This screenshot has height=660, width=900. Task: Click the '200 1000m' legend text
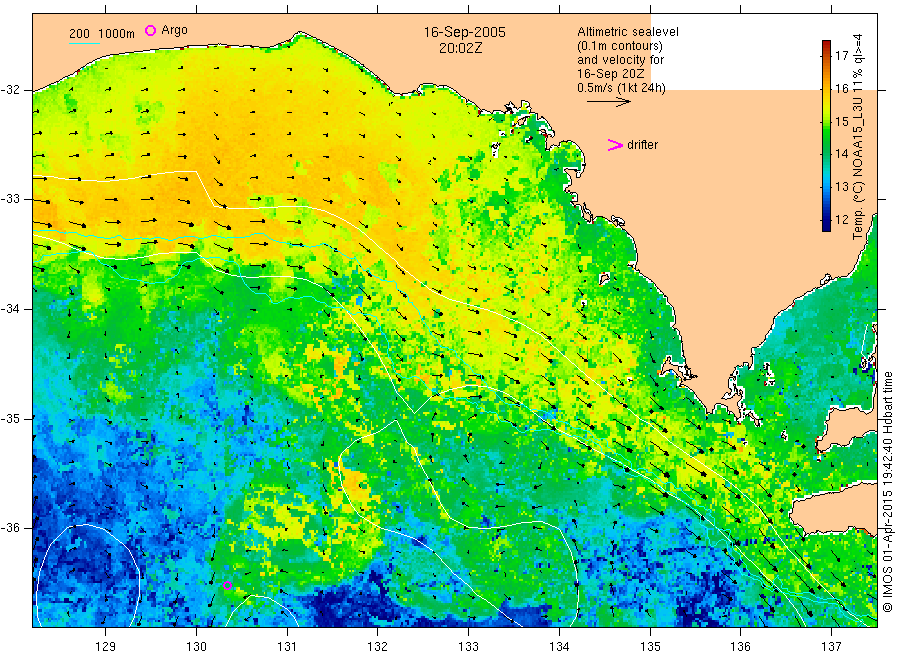102,34
